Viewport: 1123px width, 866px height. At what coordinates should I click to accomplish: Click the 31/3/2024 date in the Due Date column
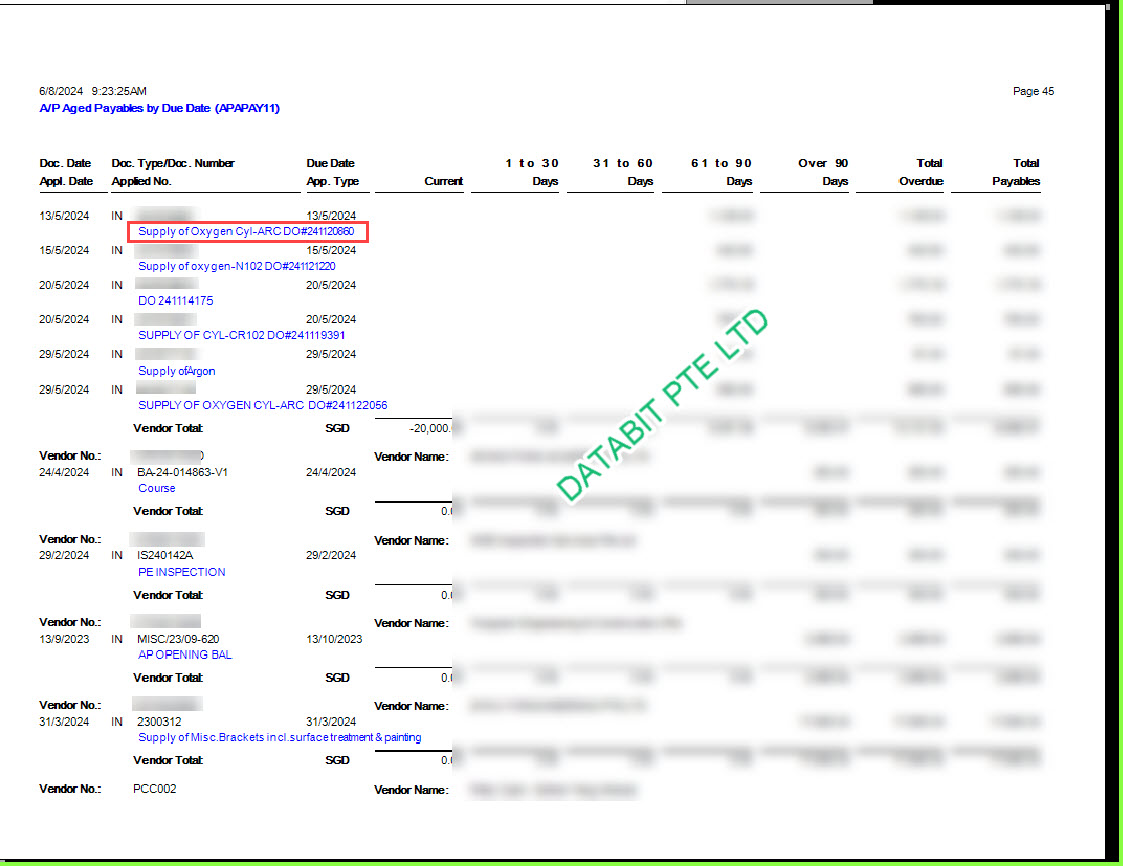pos(331,722)
